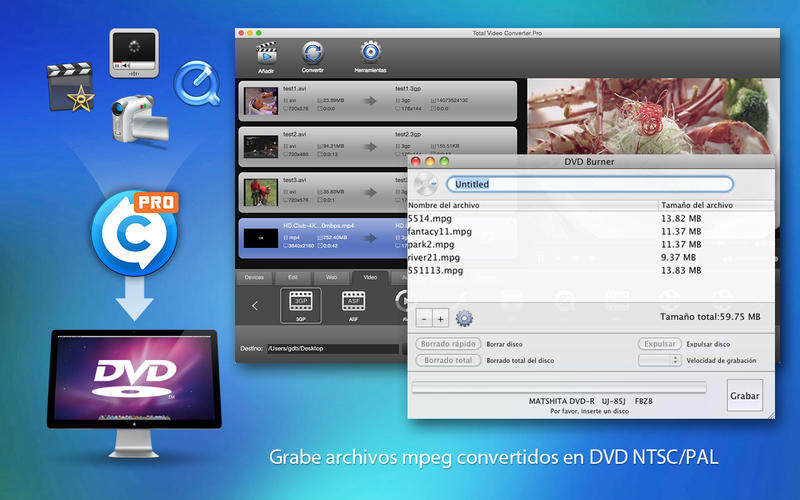The image size is (800, 500).
Task: Click the Añadir clapperboard icon
Action: (266, 54)
